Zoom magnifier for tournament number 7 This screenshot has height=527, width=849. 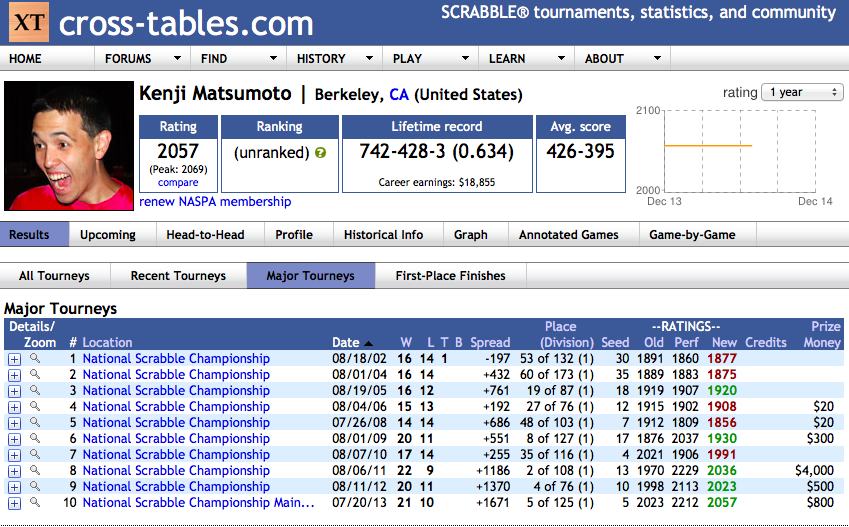click(x=35, y=454)
